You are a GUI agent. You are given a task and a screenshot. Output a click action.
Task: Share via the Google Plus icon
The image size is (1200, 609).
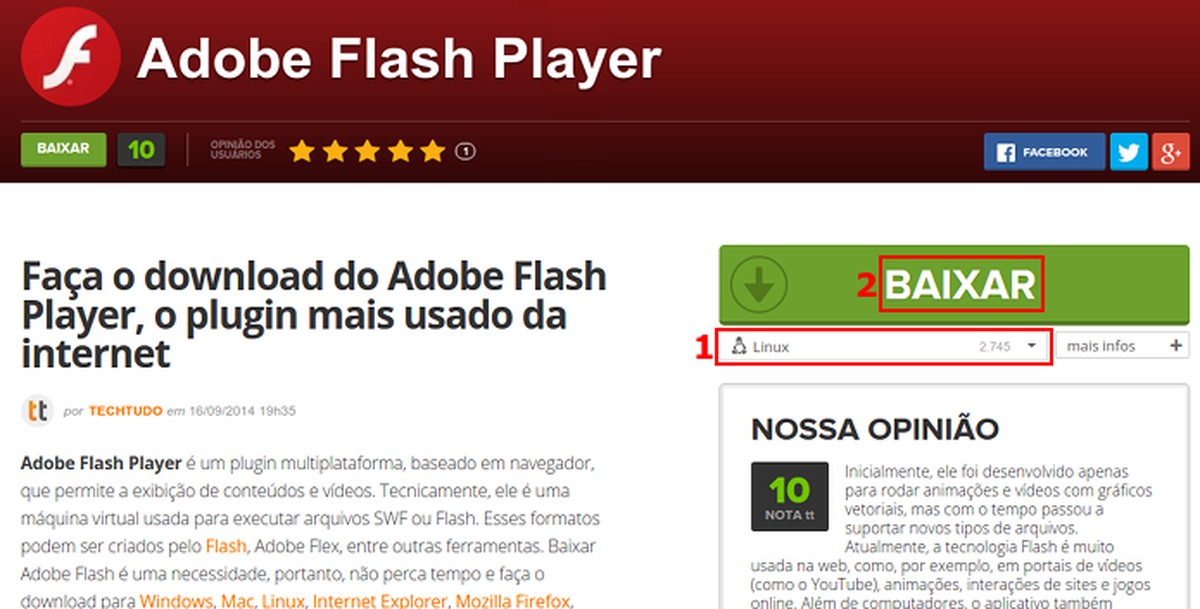(1170, 152)
